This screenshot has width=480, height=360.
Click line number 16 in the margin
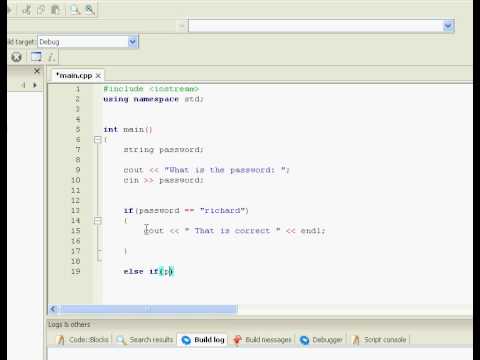pos(76,241)
